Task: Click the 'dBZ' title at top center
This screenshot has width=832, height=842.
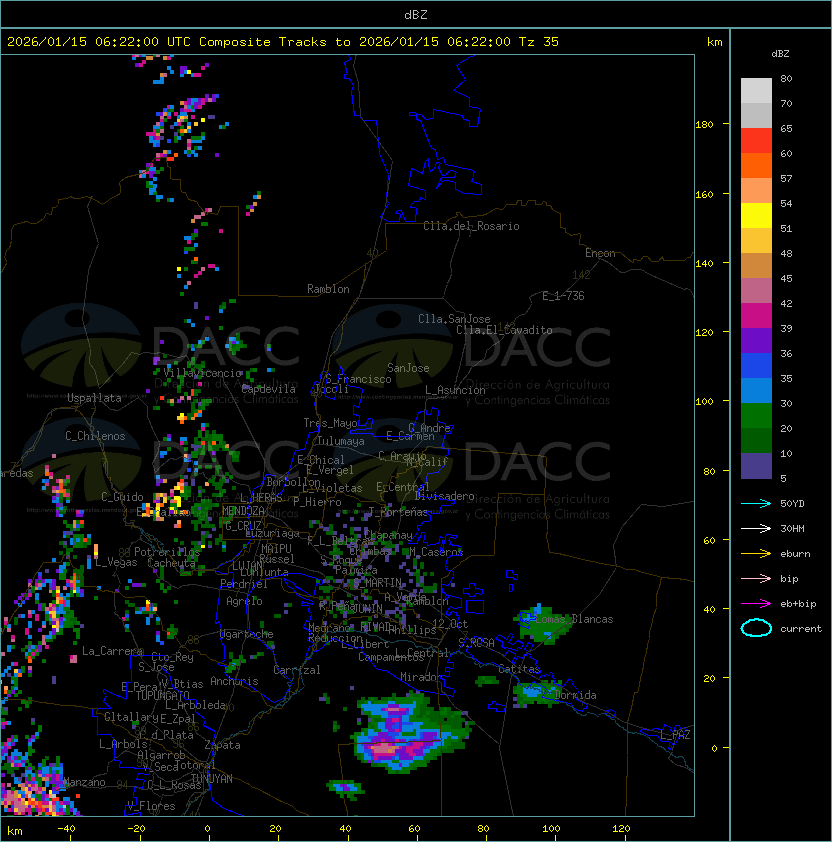Action: tap(416, 15)
